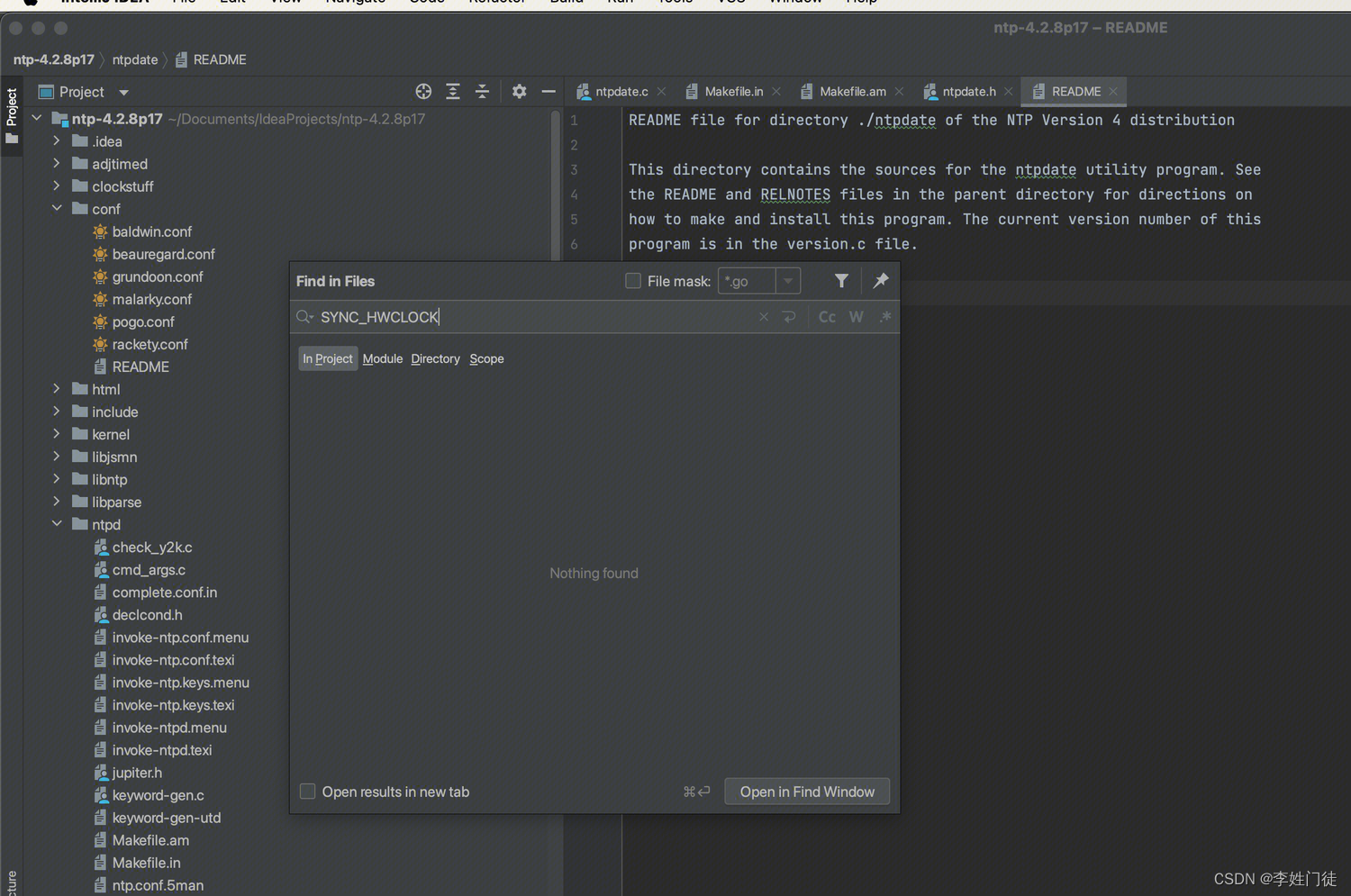The height and width of the screenshot is (896, 1351).
Task: Close the README tab
Action: [x=1114, y=92]
